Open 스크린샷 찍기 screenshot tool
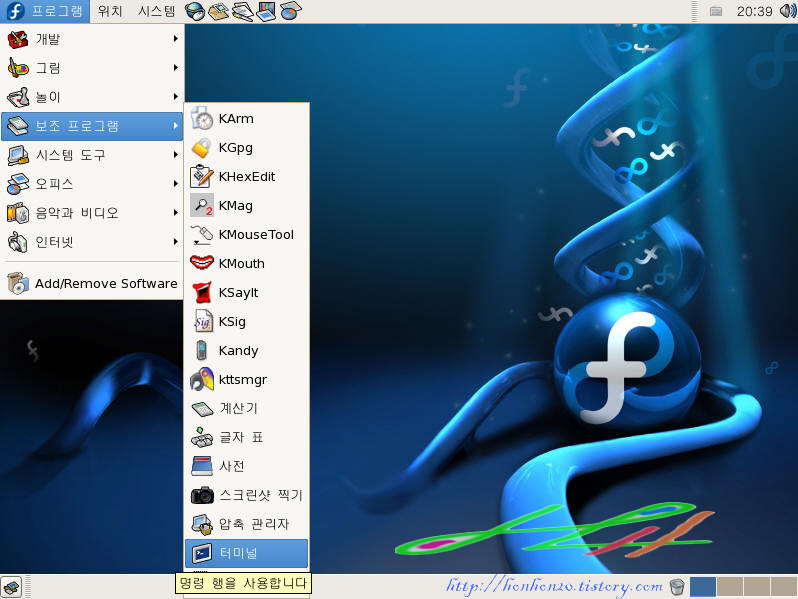 [x=247, y=495]
